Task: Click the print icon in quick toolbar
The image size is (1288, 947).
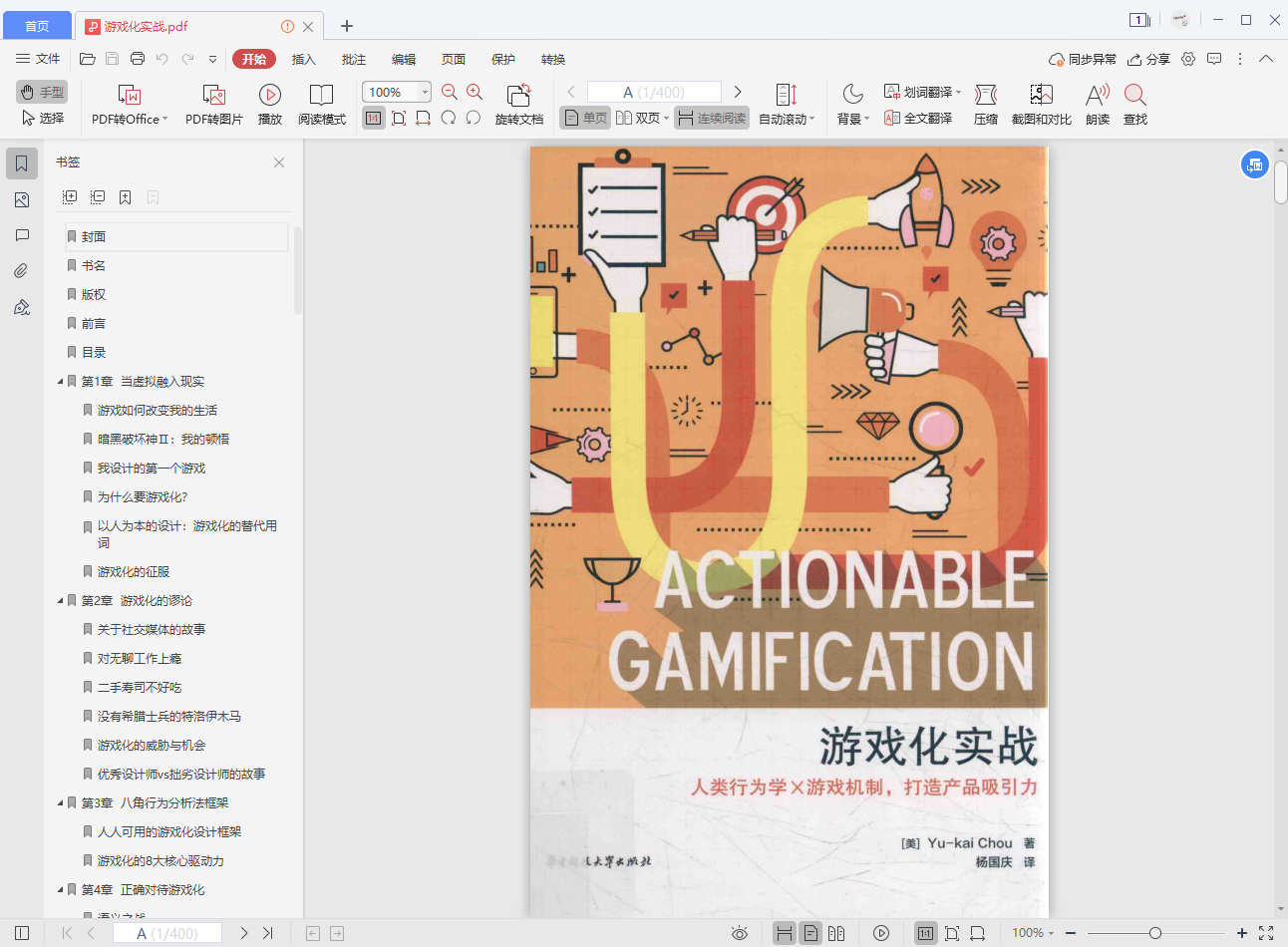Action: 138,59
